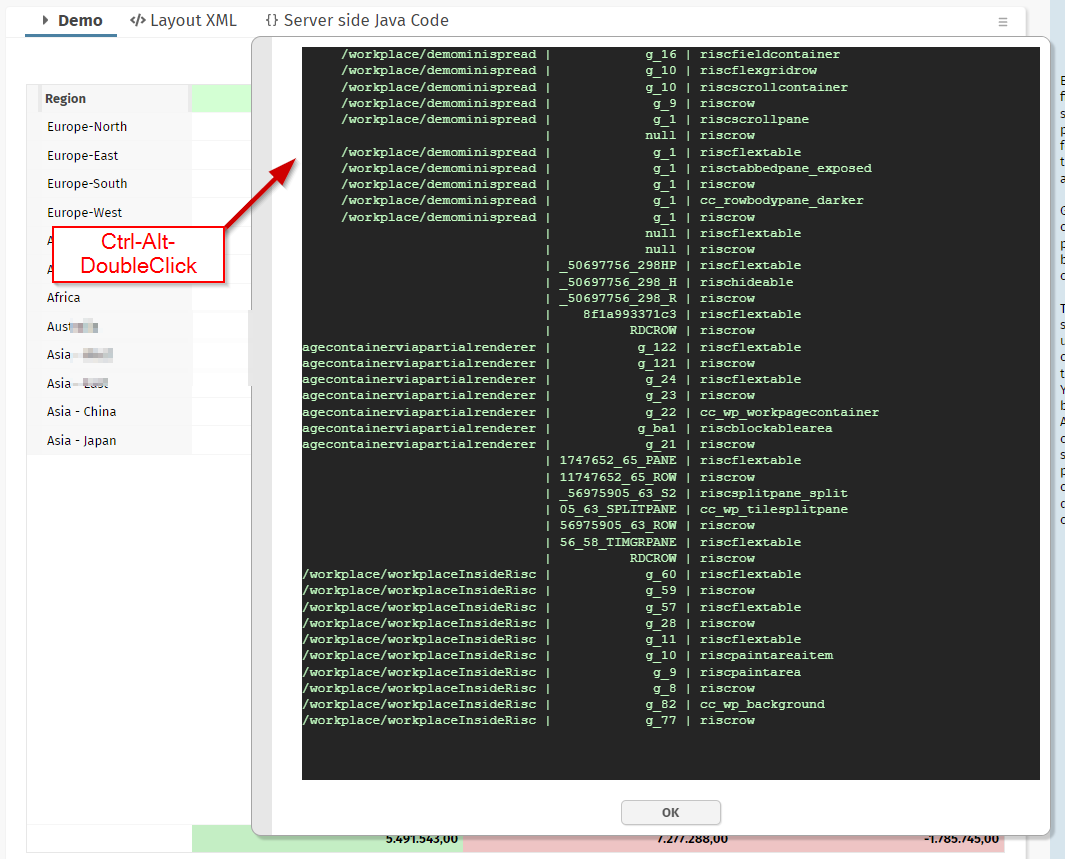
Task: Click the Asia - China row
Action: coord(81,412)
